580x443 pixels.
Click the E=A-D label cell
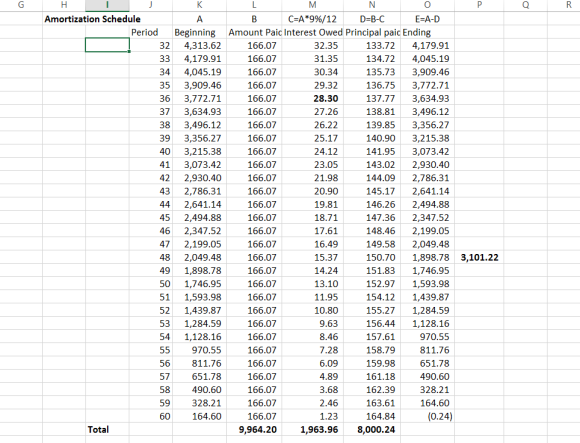[x=427, y=19]
